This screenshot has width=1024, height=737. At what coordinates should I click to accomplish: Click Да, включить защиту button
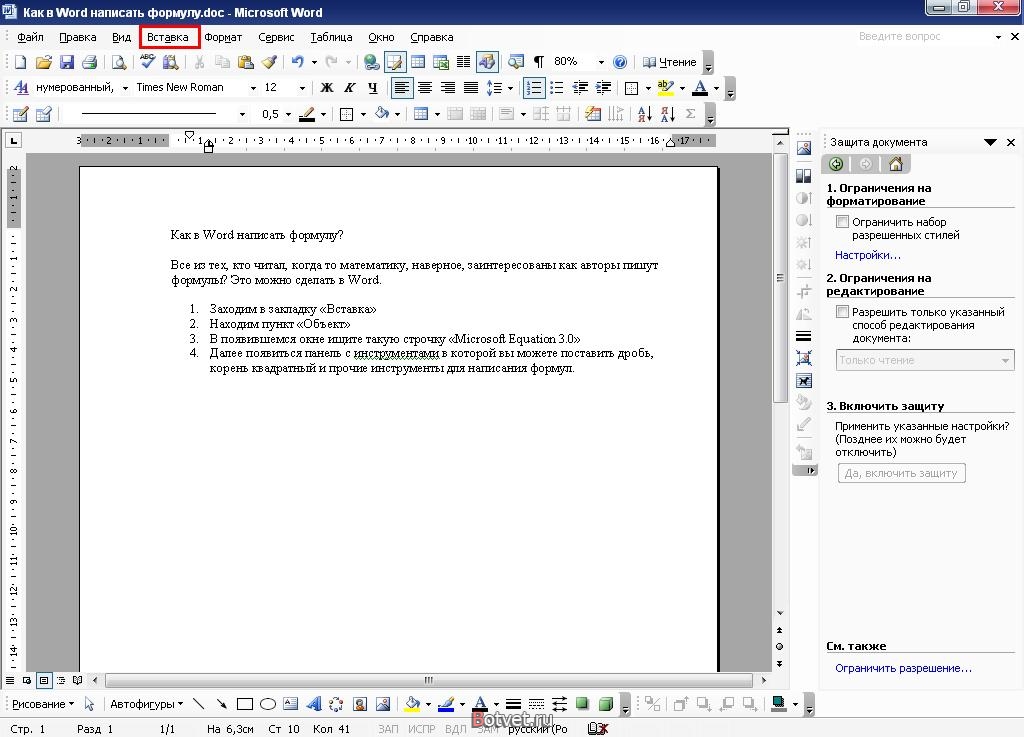(901, 473)
